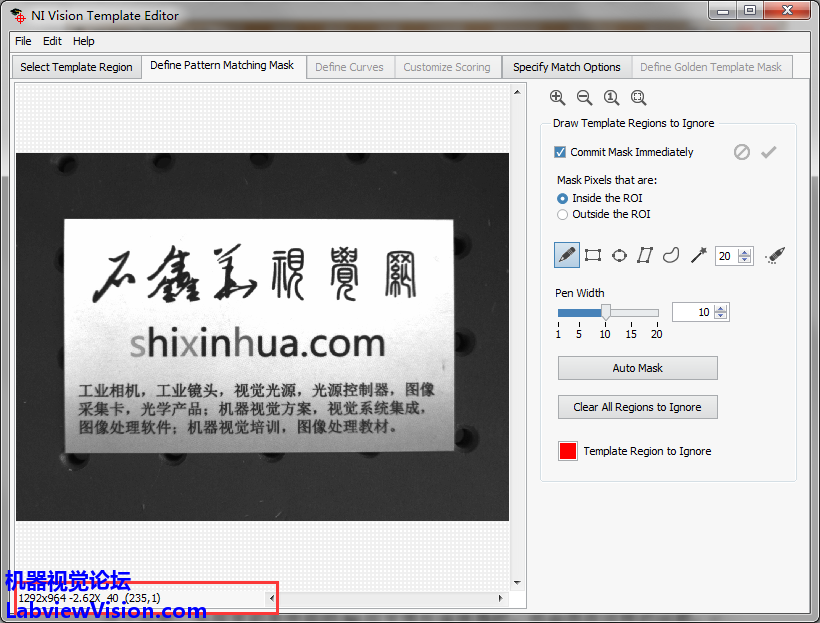Decrease the magic wand tolerance value
Viewport: 820px width, 623px height.
click(x=745, y=260)
